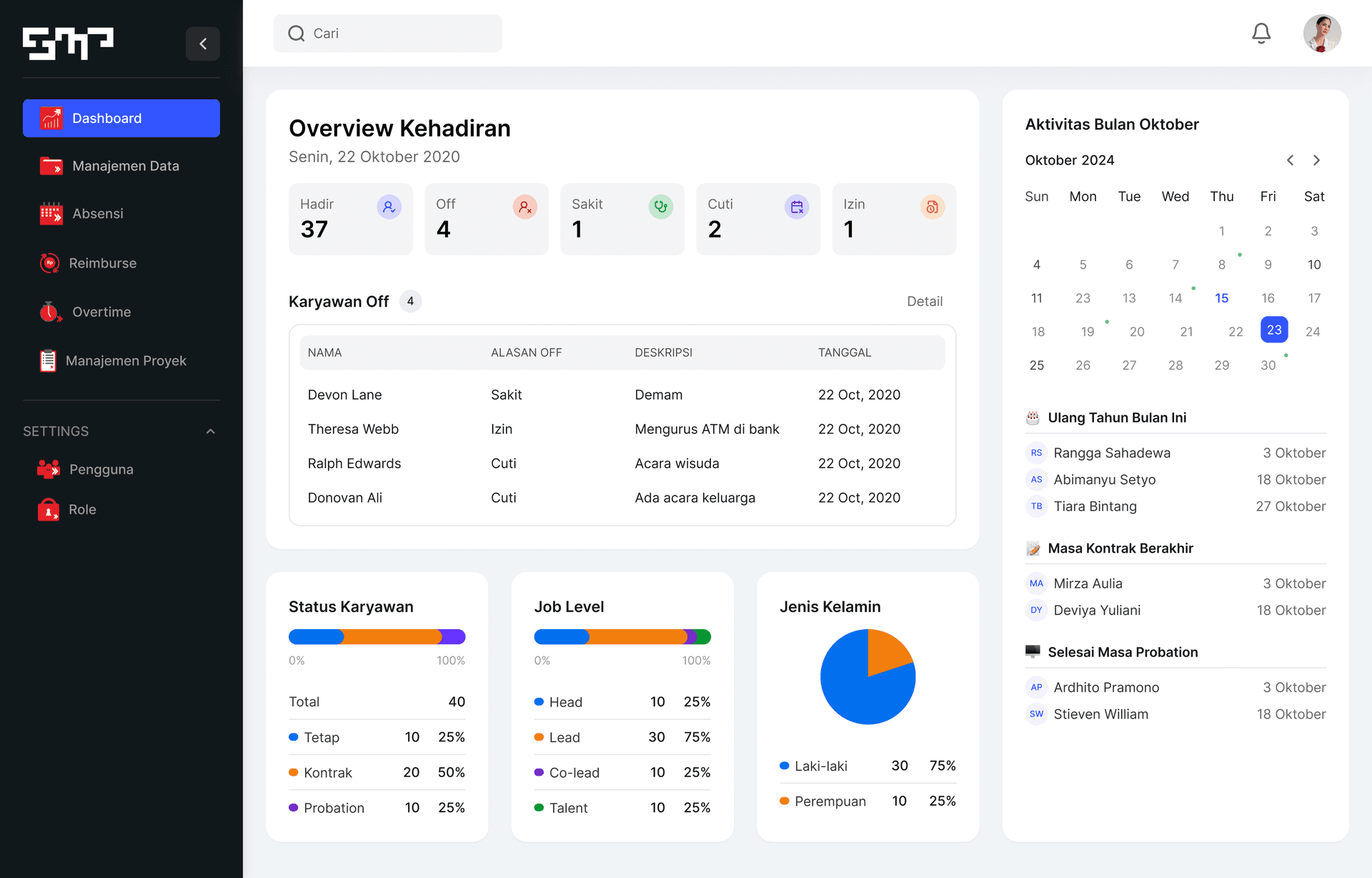The width and height of the screenshot is (1372, 878).
Task: Open Role via its lock icon
Action: click(x=49, y=509)
